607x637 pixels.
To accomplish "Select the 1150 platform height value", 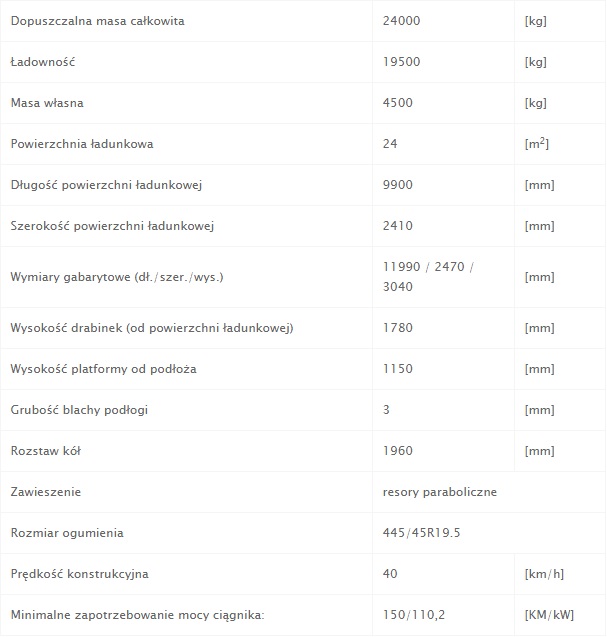I will (397, 369).
